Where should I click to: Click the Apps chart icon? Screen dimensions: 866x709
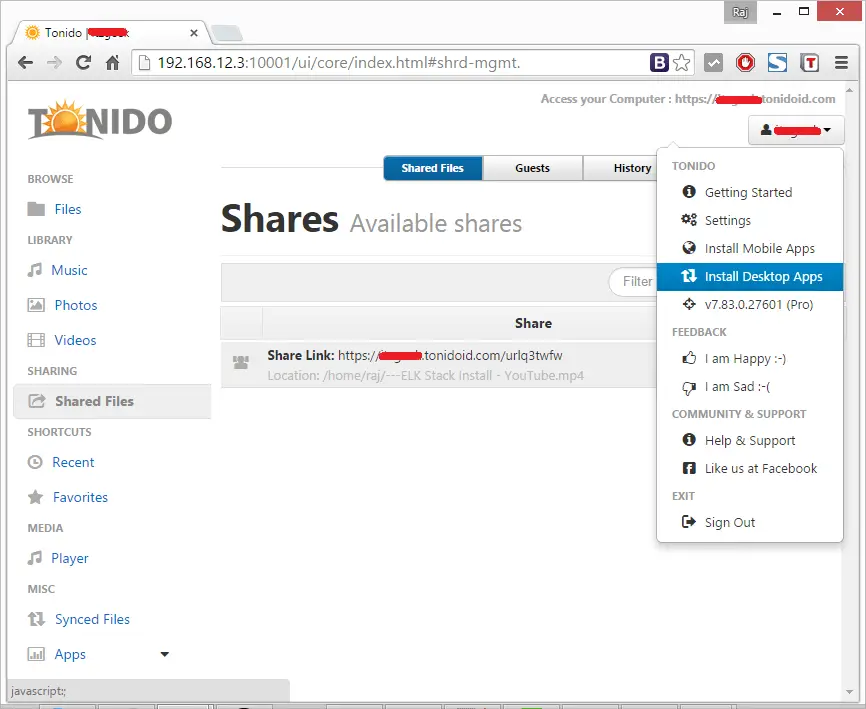(x=36, y=654)
